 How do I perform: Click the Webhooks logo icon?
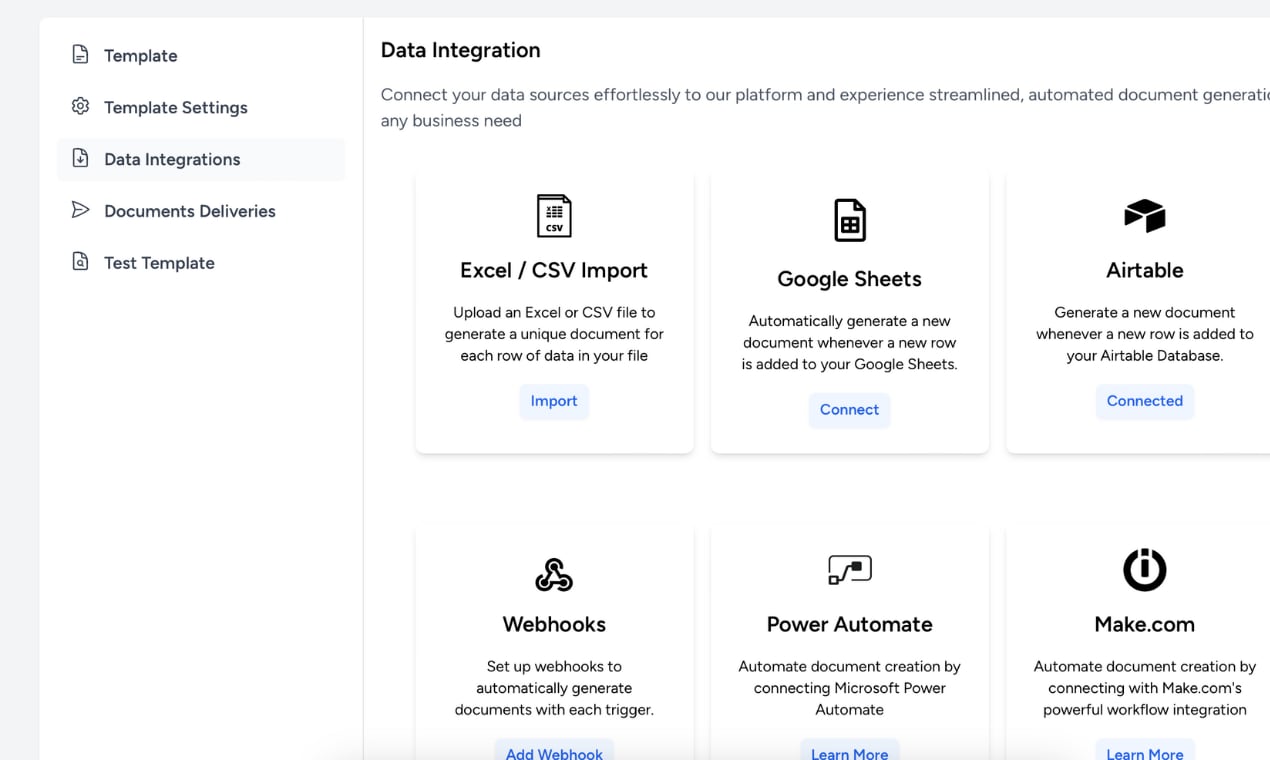[554, 574]
